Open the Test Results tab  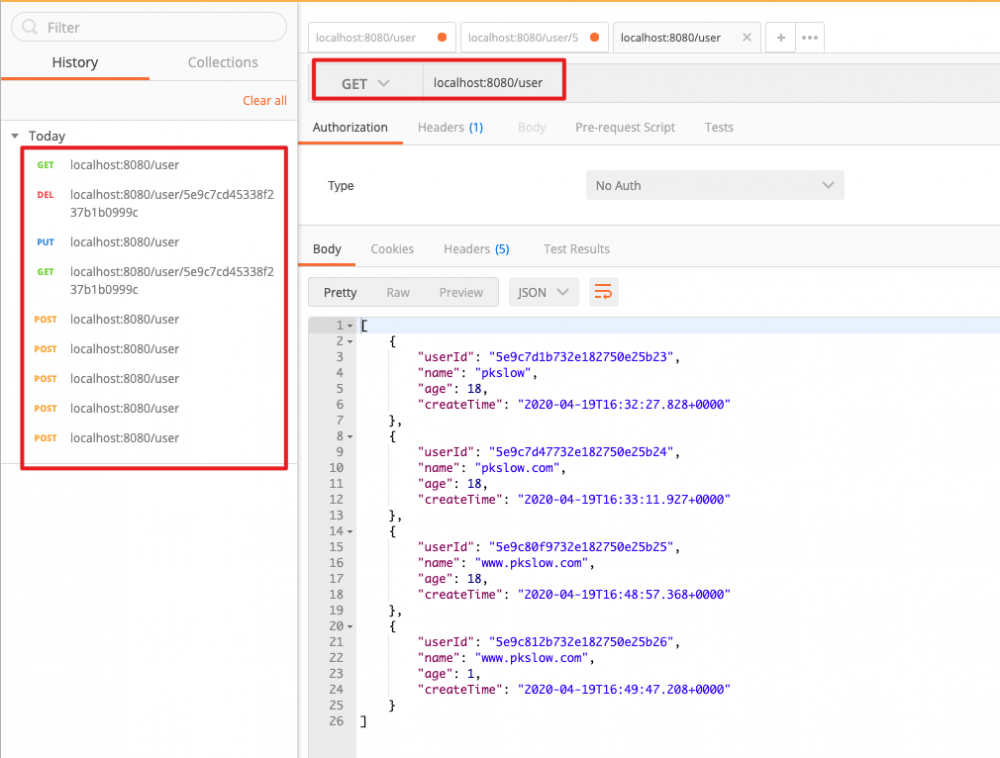576,249
